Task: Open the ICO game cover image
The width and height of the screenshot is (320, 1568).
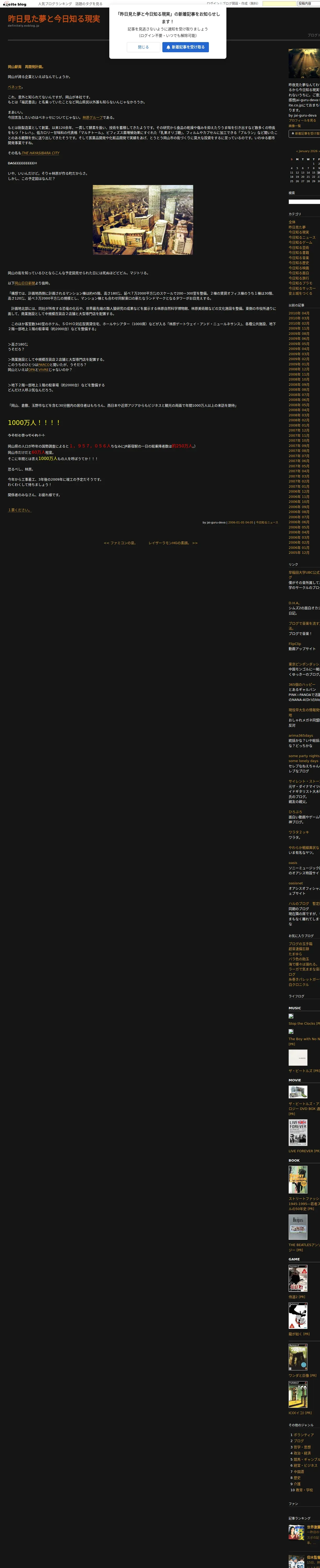Action: (298, 1394)
